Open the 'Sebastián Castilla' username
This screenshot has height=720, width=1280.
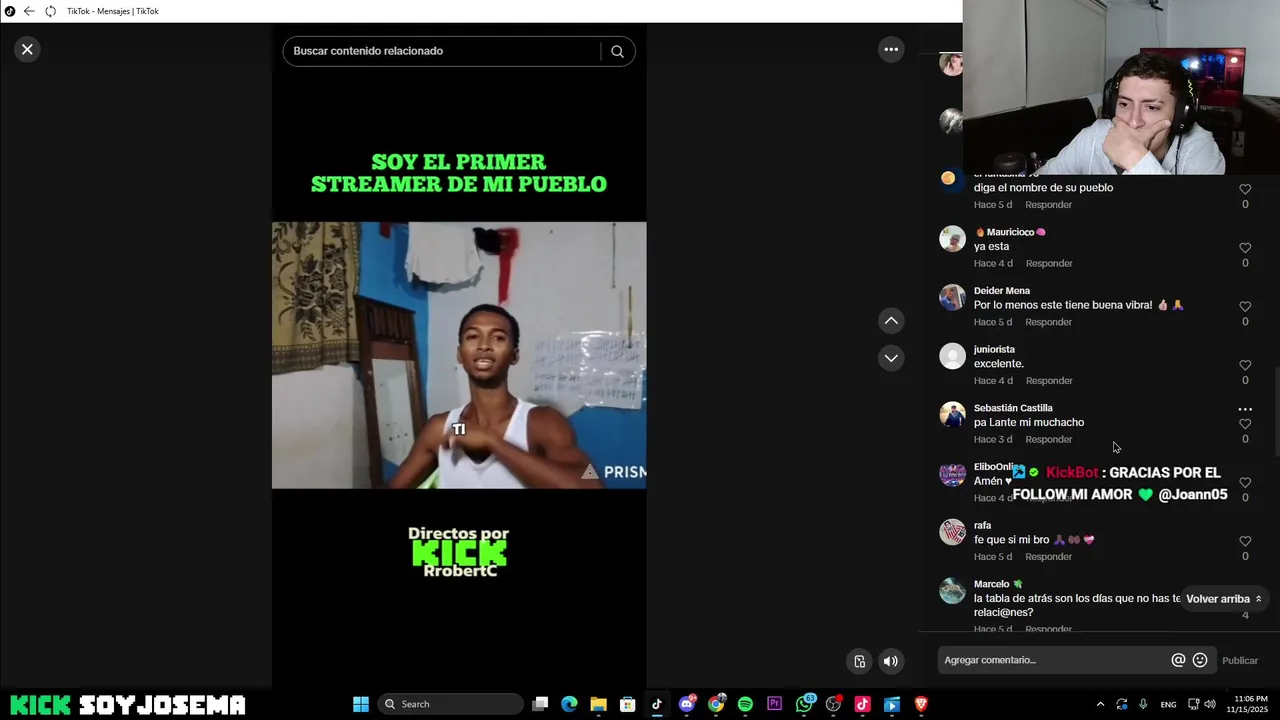click(1013, 408)
